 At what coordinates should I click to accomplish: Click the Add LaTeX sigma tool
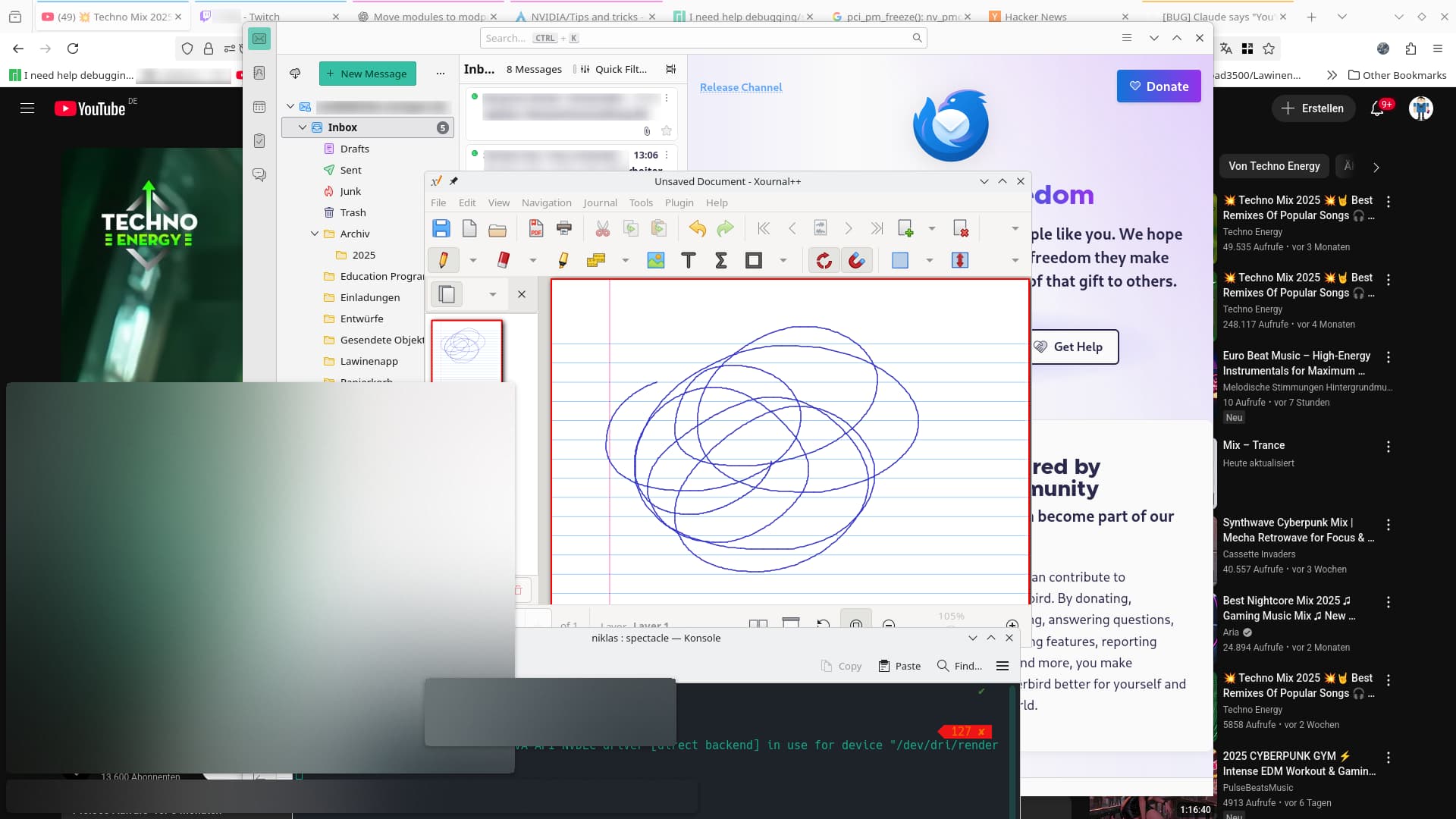click(x=721, y=260)
